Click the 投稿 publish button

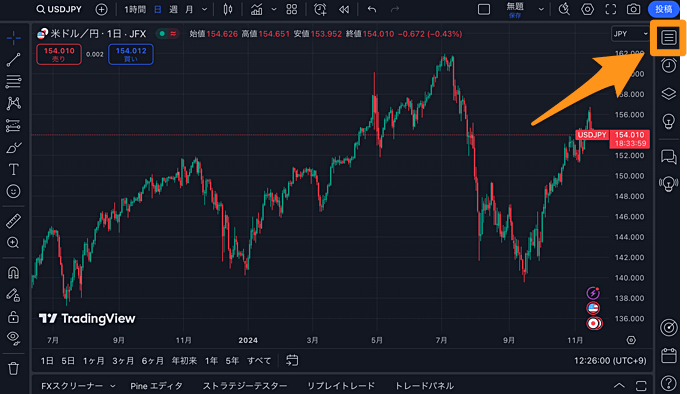[663, 9]
